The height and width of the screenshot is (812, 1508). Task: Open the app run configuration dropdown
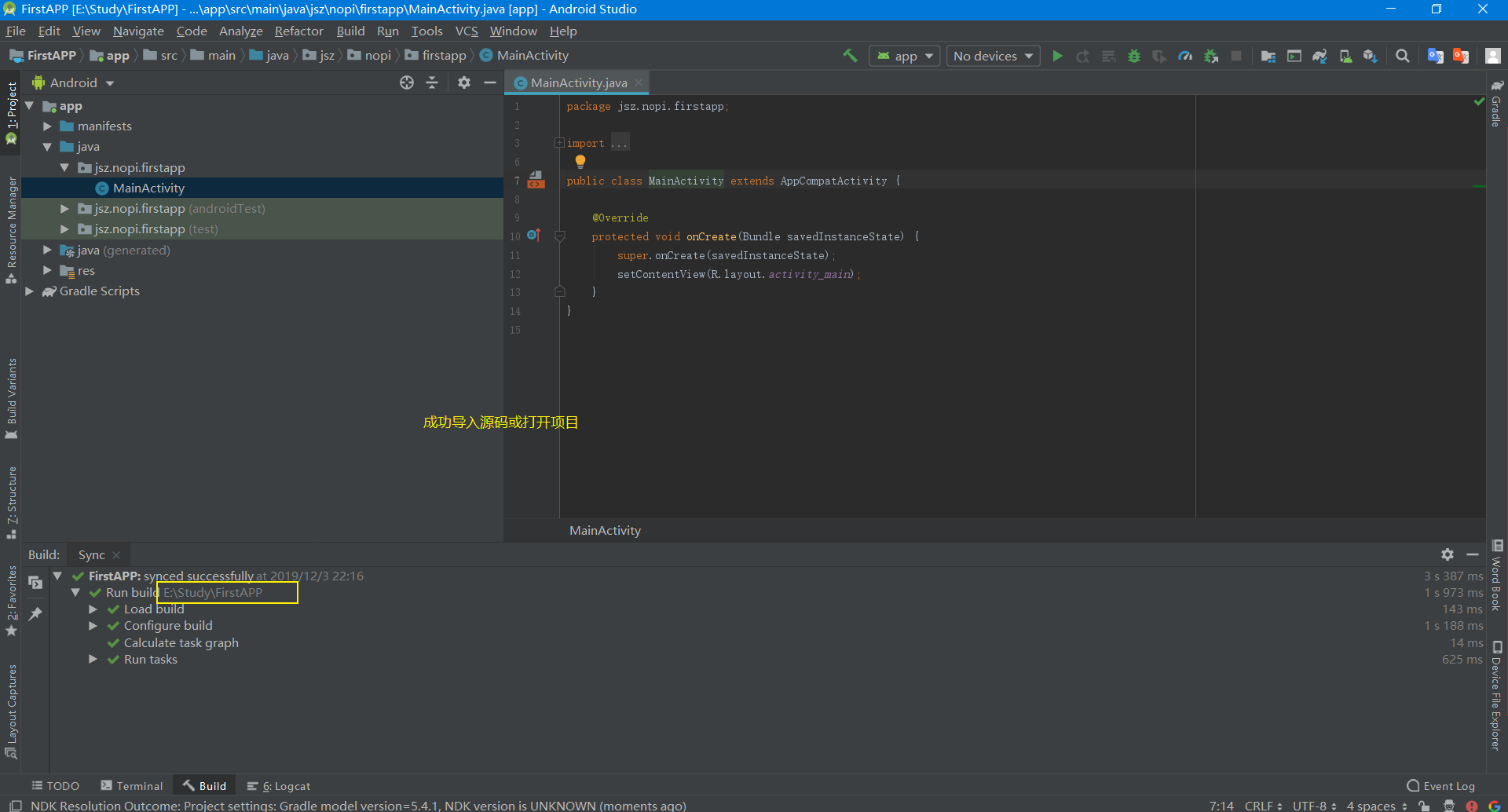pyautogui.click(x=905, y=56)
